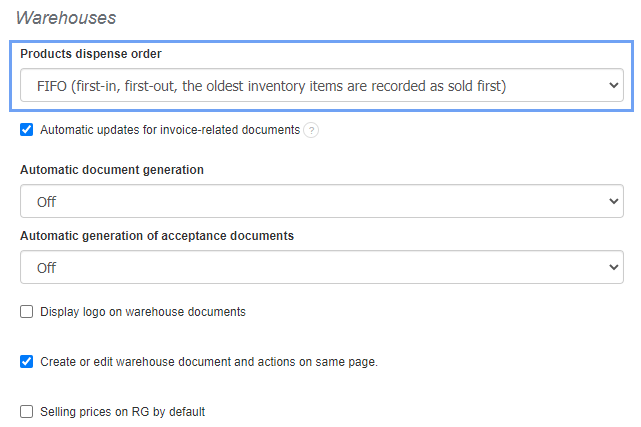Click the help question mark icon
Screen dimensions: 641x427
[x=311, y=130]
